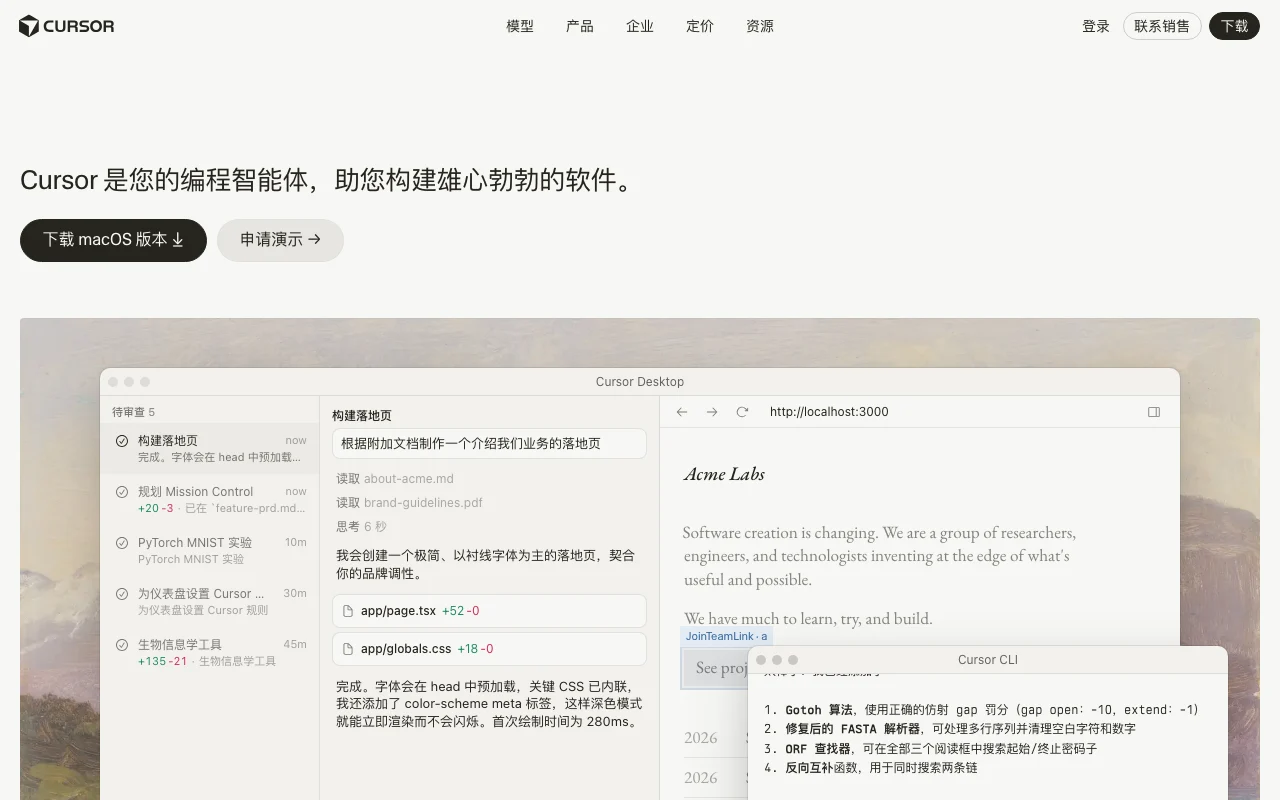Screen dimensions: 1280x800
Task: Download the macOS version
Action: click(113, 240)
